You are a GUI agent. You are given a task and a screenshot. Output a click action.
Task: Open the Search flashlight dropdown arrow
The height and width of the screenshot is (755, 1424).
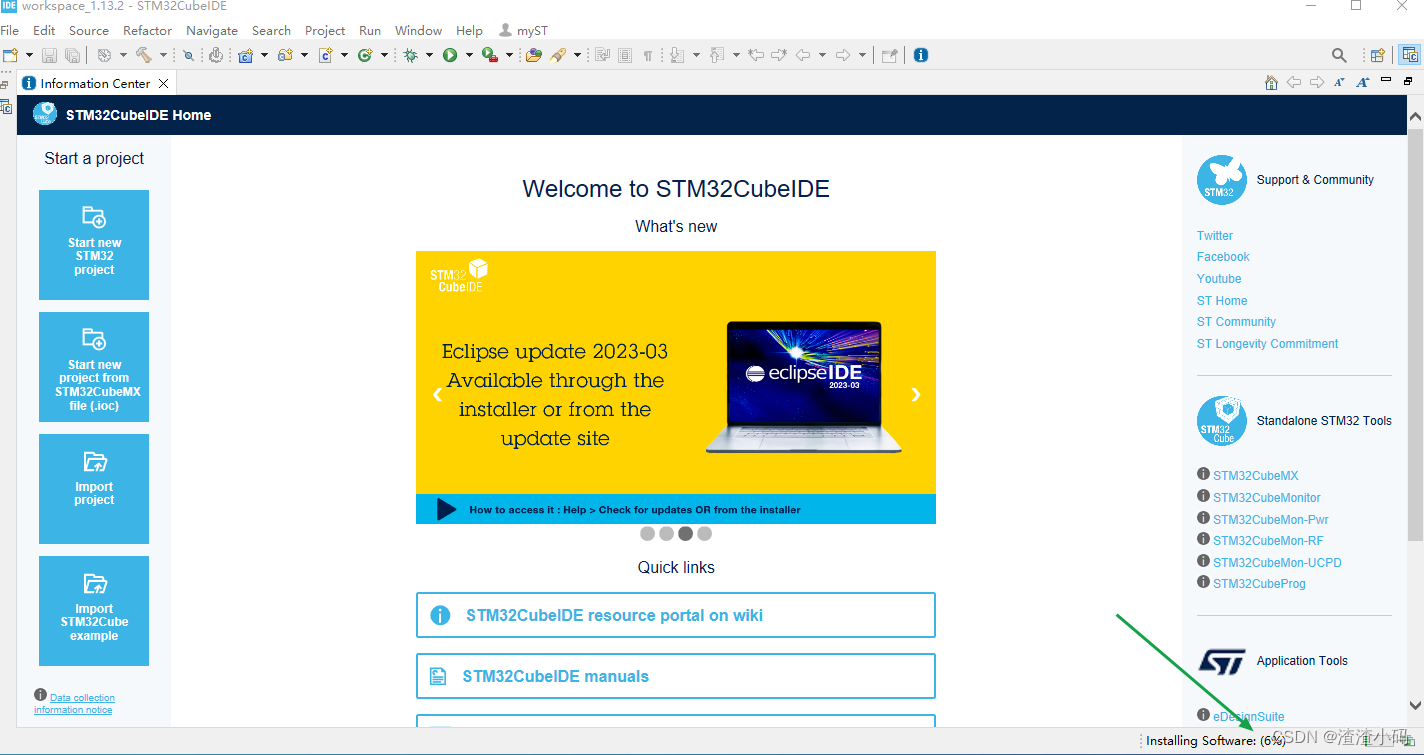coord(577,55)
